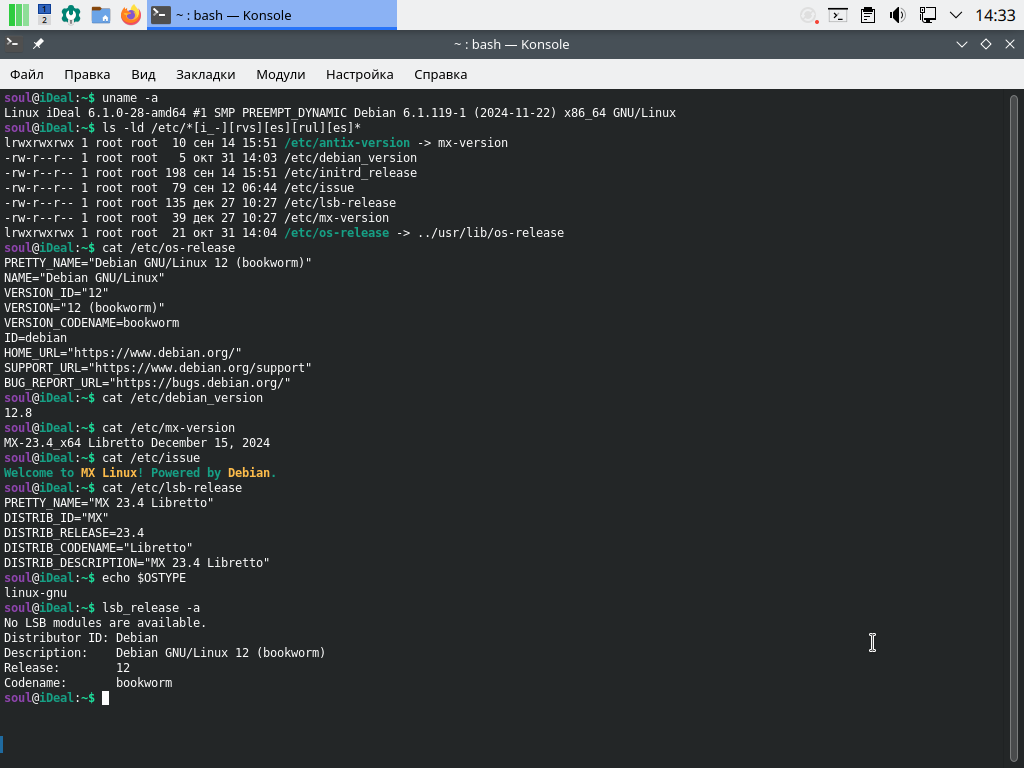The image size is (1024, 768).
Task: Minimize the Konsole window
Action: pyautogui.click(x=961, y=44)
